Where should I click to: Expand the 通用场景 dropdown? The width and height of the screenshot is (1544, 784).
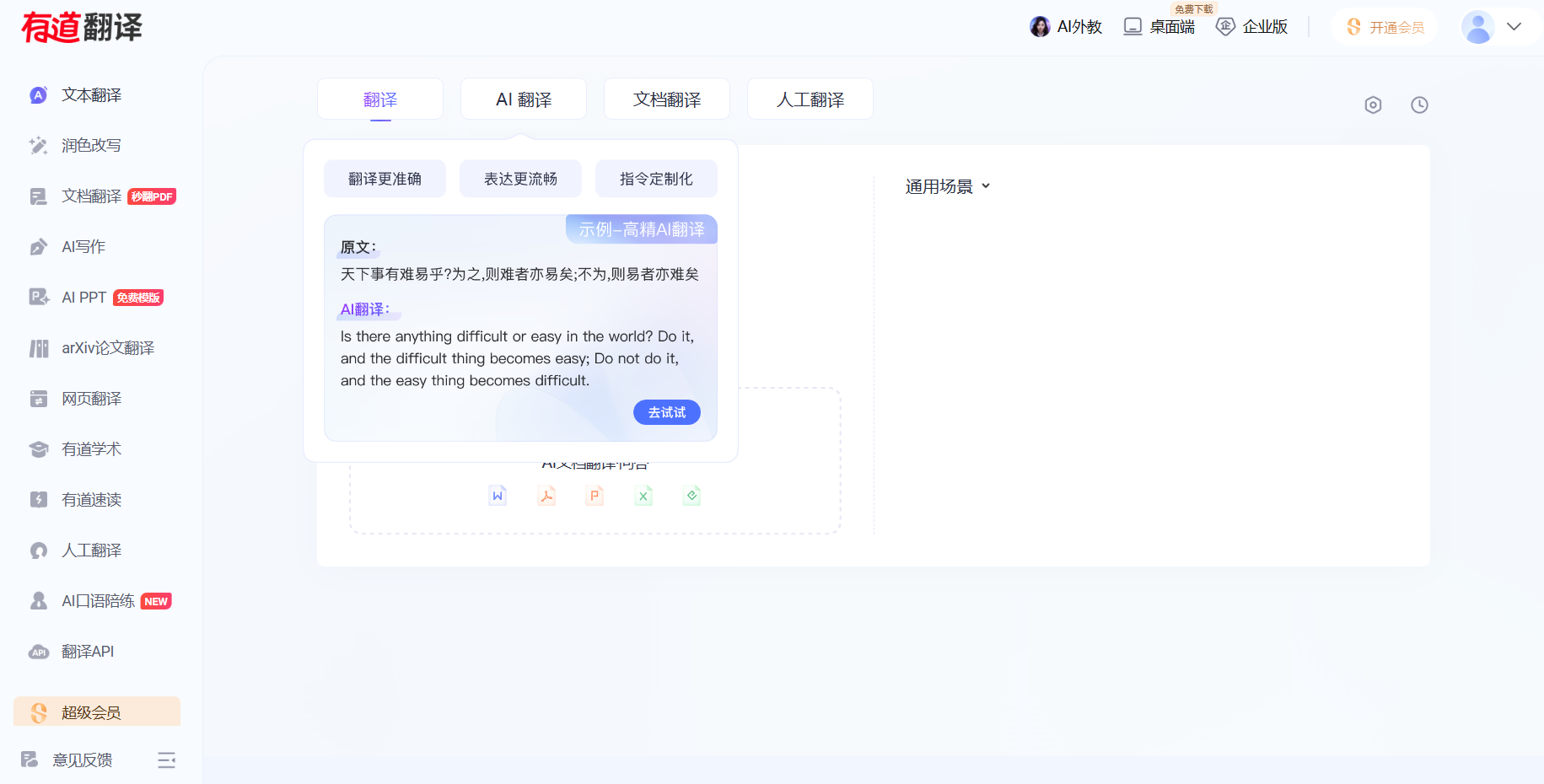pyautogui.click(x=947, y=186)
